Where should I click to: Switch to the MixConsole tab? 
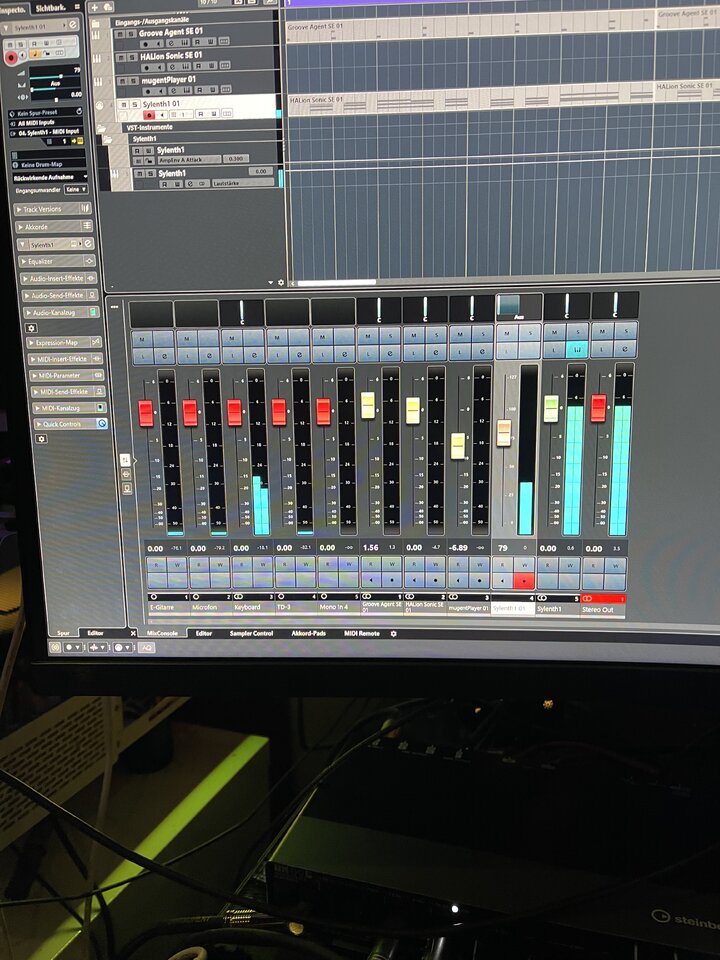[162, 633]
